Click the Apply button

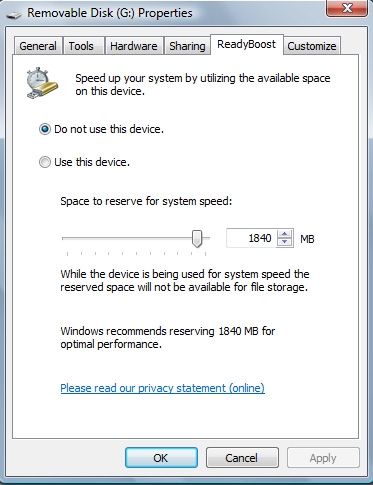click(323, 458)
